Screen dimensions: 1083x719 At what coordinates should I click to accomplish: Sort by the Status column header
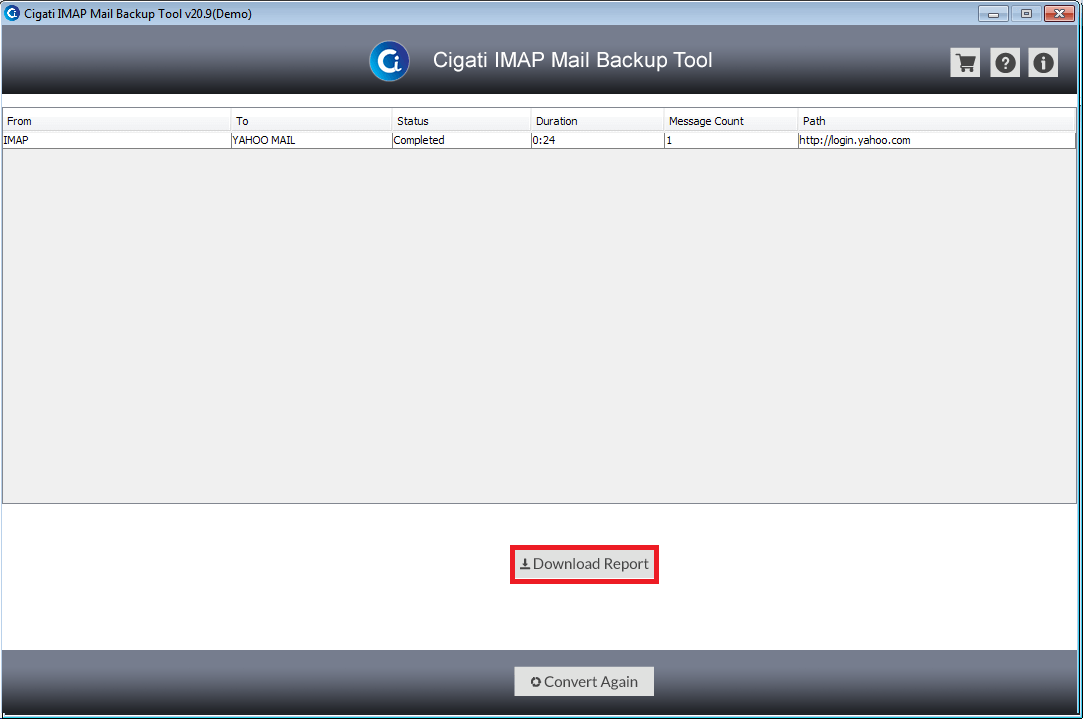[x=461, y=121]
